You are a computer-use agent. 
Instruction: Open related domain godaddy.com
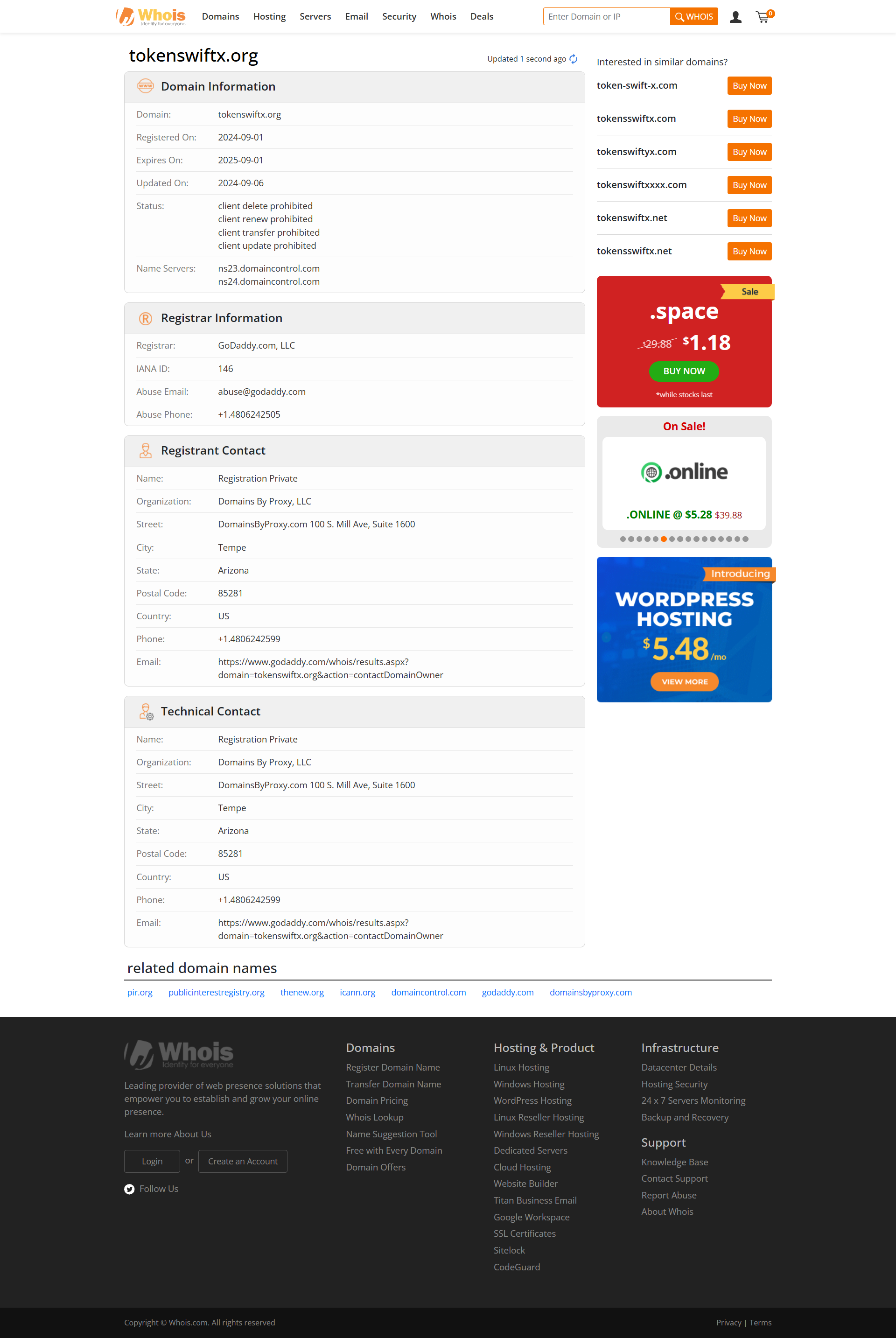click(x=508, y=992)
